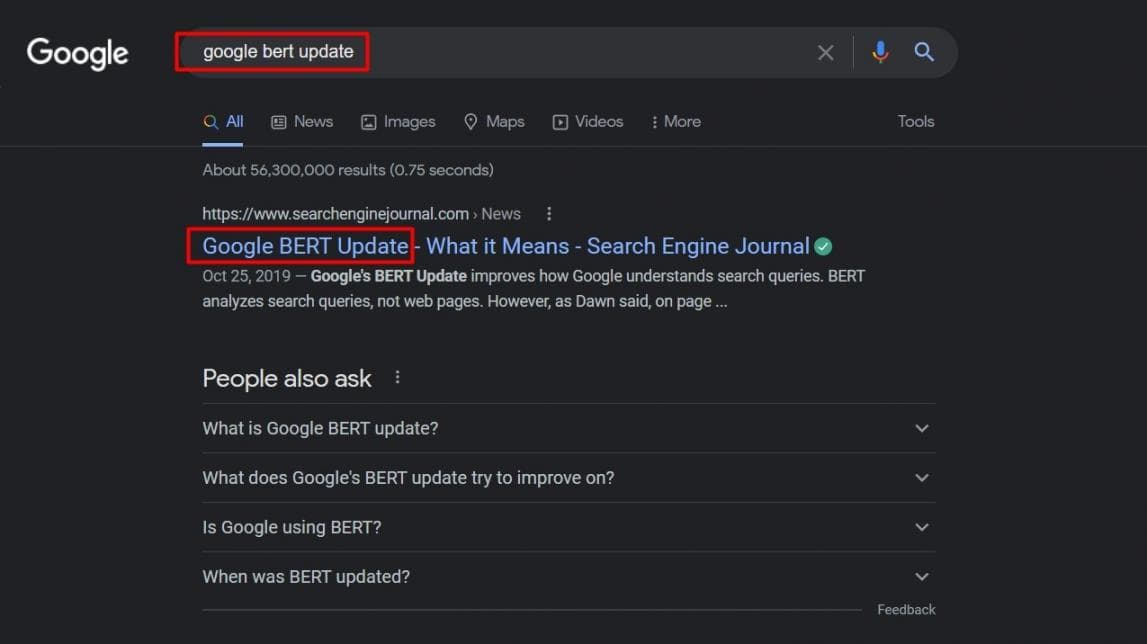Click the Google logo
Image resolution: width=1147 pixels, height=644 pixels.
coord(77,53)
